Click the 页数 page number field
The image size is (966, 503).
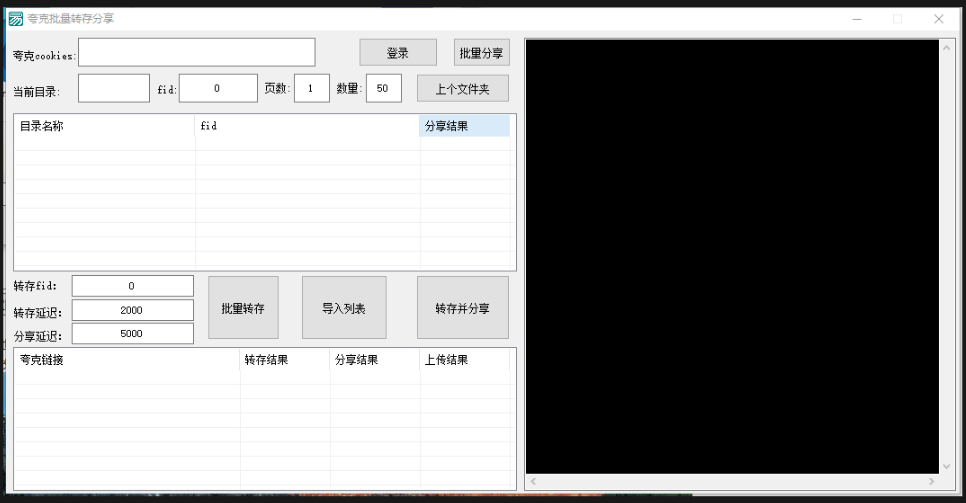311,88
